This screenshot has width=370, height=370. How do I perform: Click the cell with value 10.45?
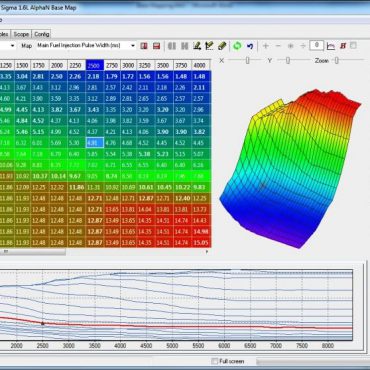coord(164,187)
